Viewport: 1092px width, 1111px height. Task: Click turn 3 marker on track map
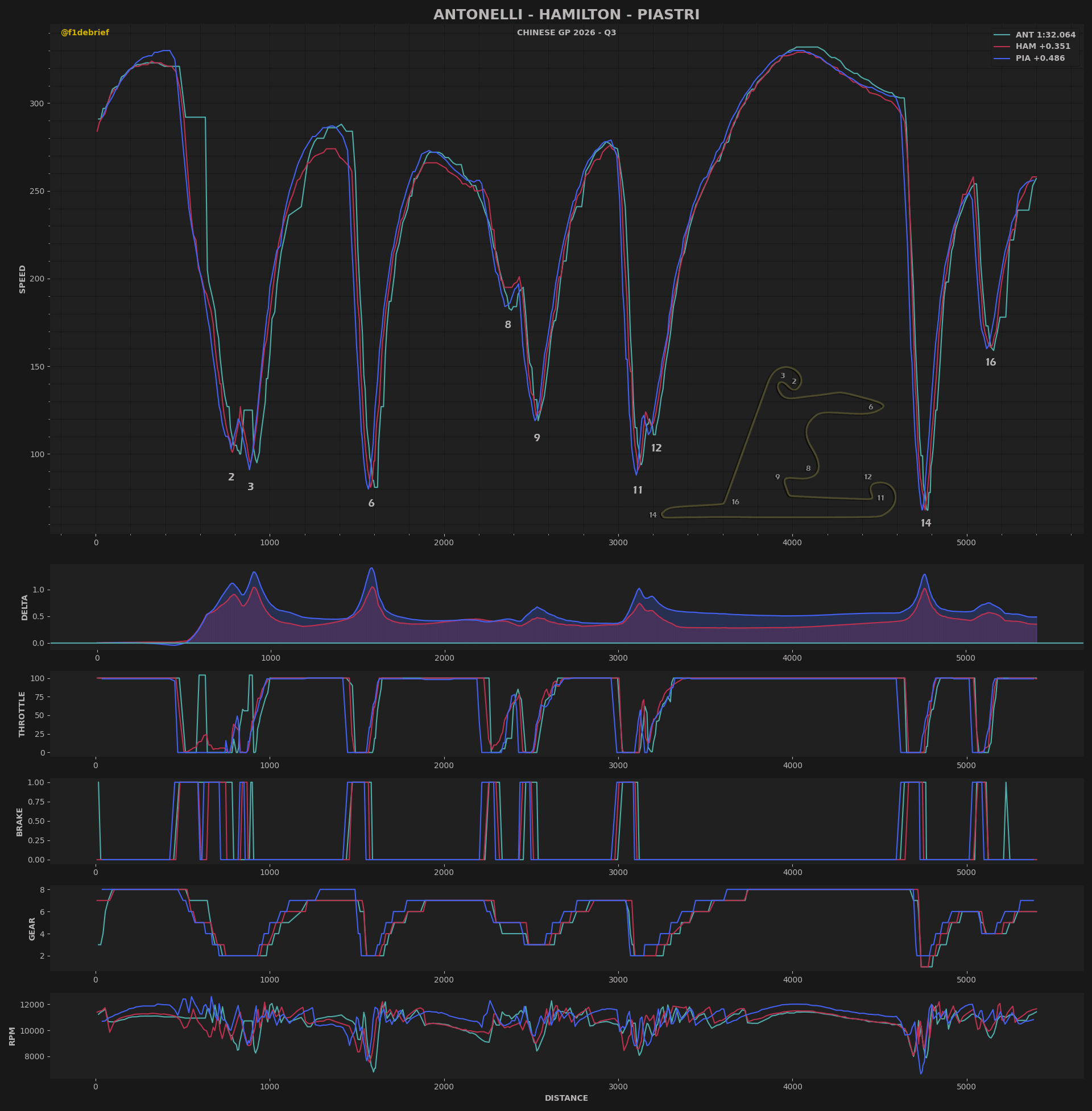pyautogui.click(x=782, y=376)
